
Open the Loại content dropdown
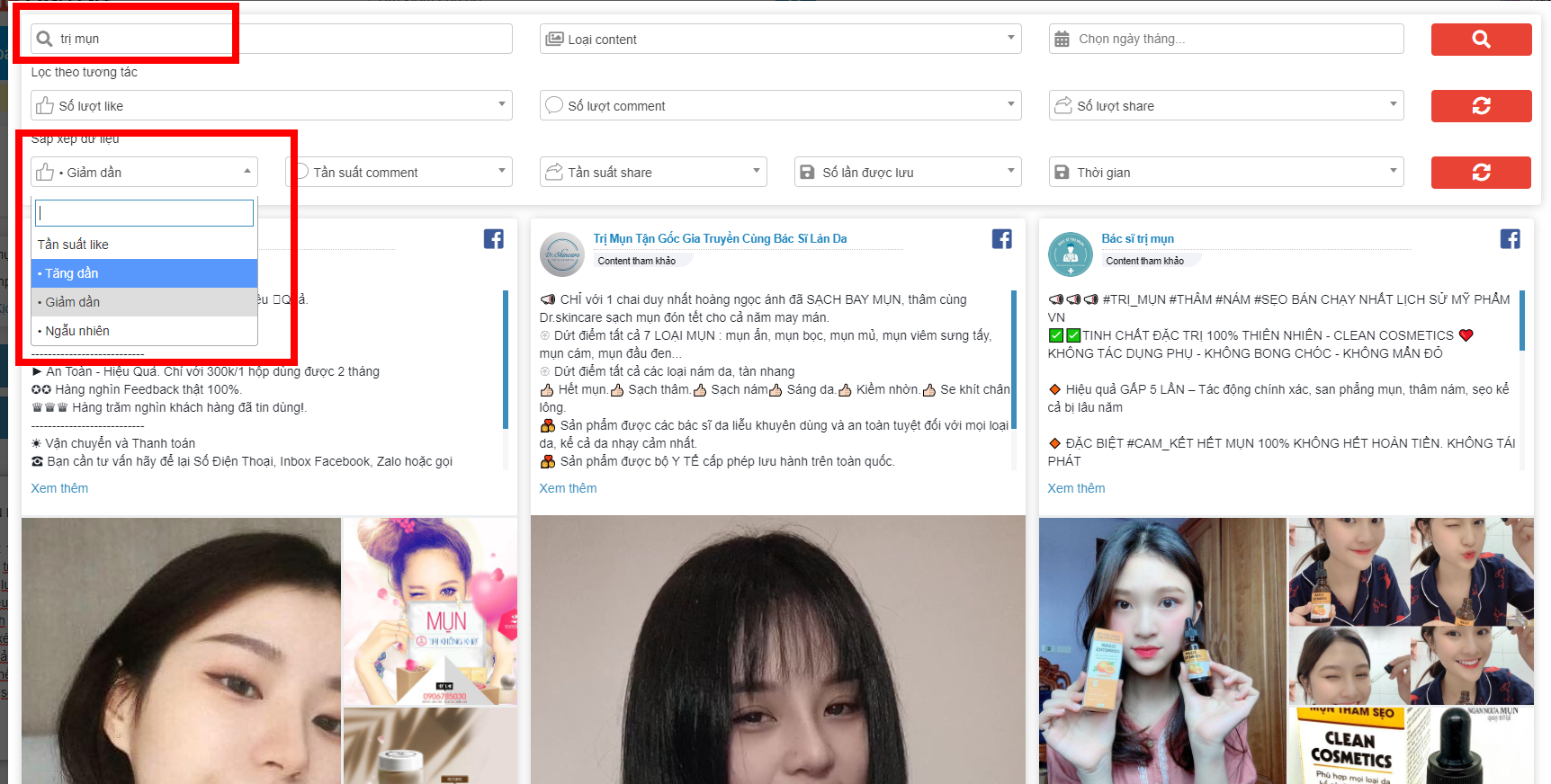[x=780, y=39]
